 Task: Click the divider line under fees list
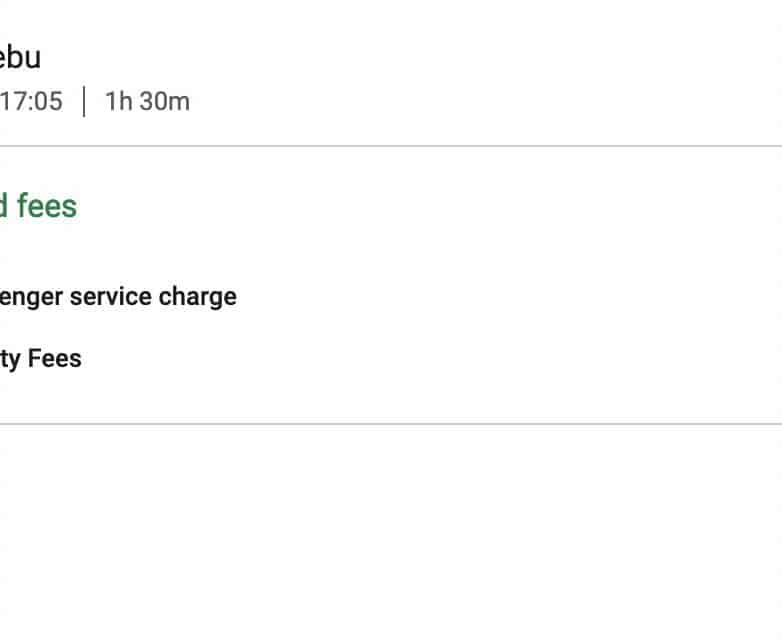(390, 424)
